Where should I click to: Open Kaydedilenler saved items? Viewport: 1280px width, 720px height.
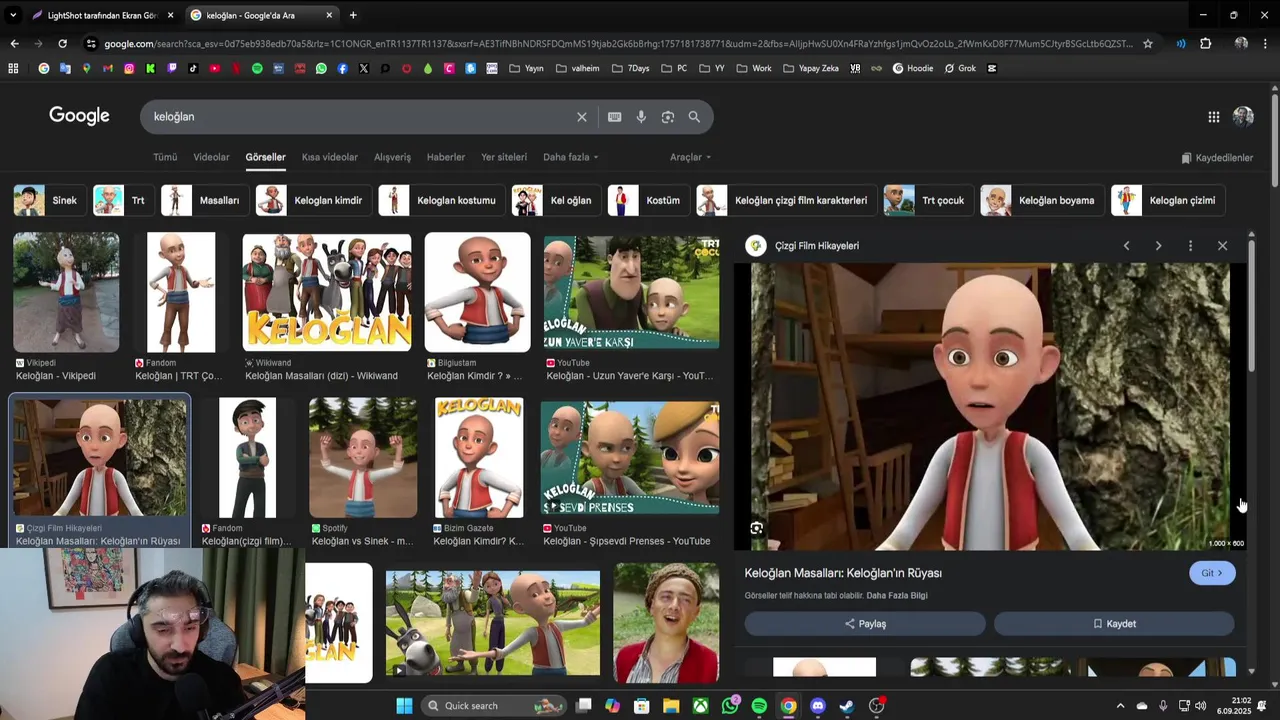pos(1217,158)
